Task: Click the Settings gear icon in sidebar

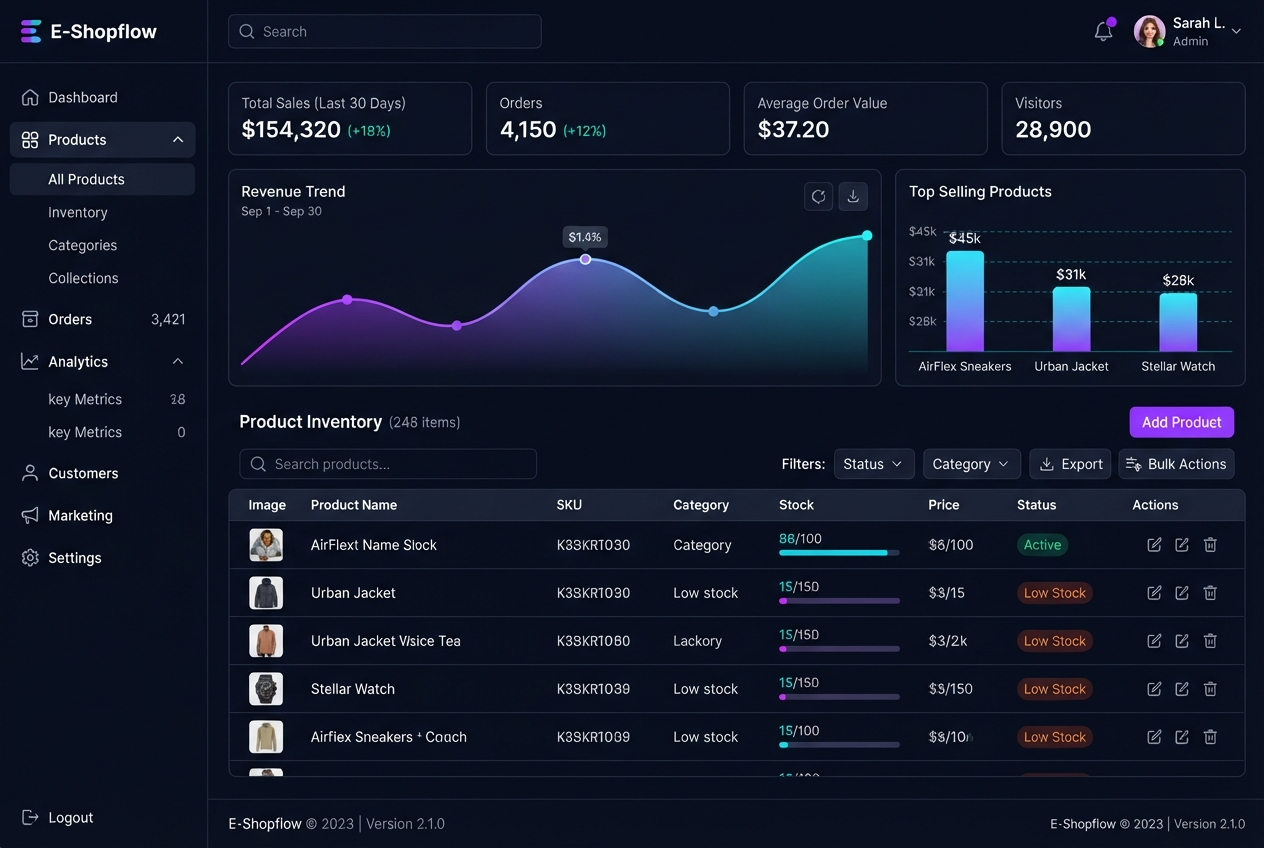Action: (30, 557)
